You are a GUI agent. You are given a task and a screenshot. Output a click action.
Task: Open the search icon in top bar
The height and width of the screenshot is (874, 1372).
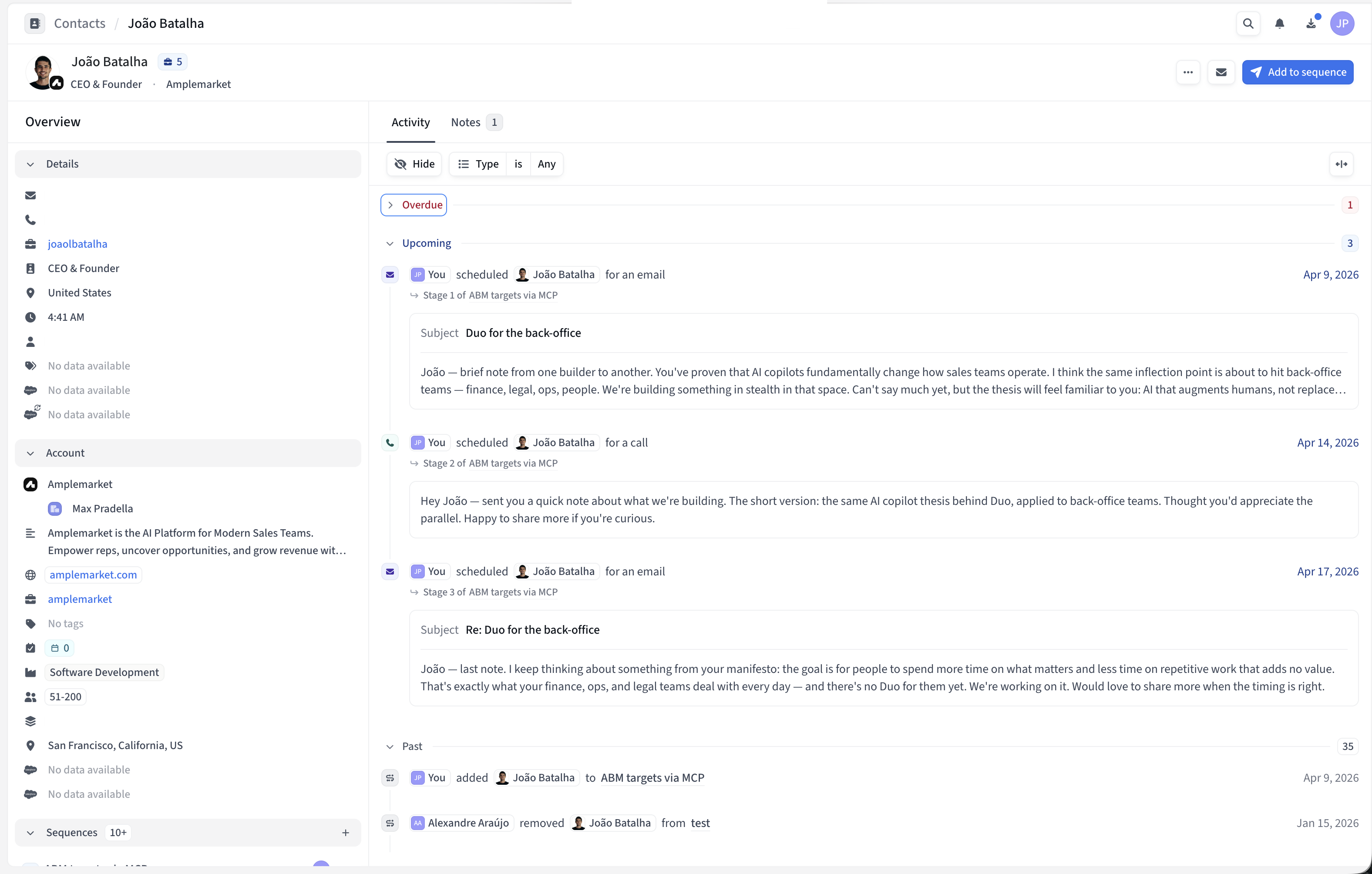tap(1248, 24)
